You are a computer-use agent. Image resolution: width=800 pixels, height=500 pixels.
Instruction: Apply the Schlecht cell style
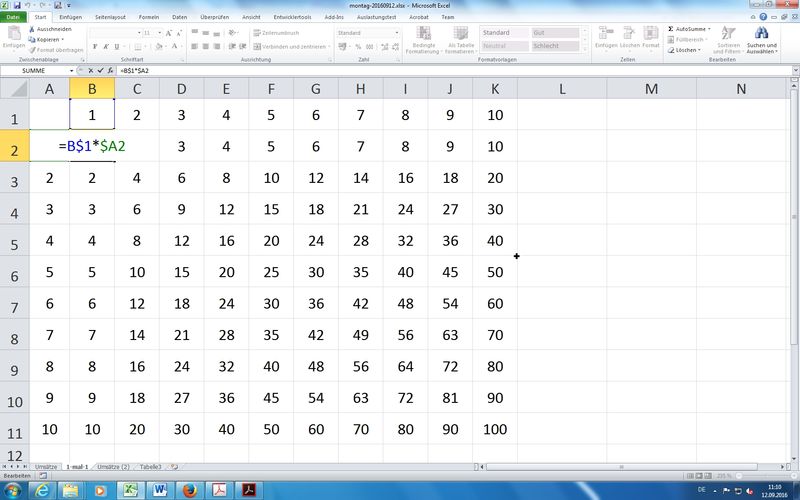(x=555, y=46)
